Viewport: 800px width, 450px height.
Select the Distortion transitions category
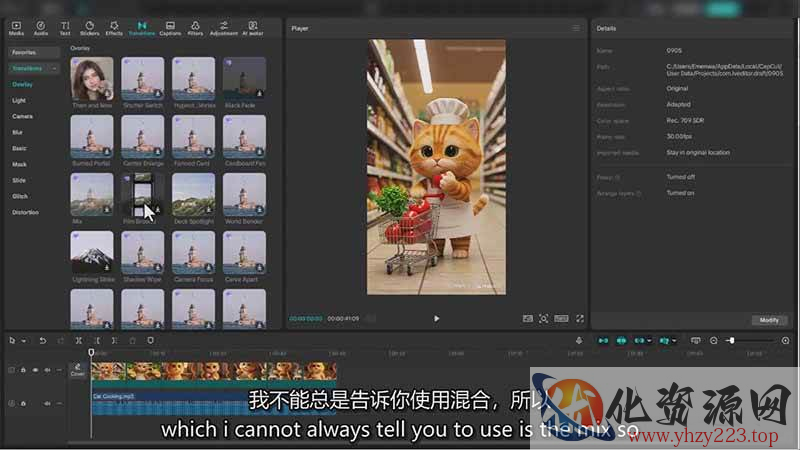pos(26,212)
